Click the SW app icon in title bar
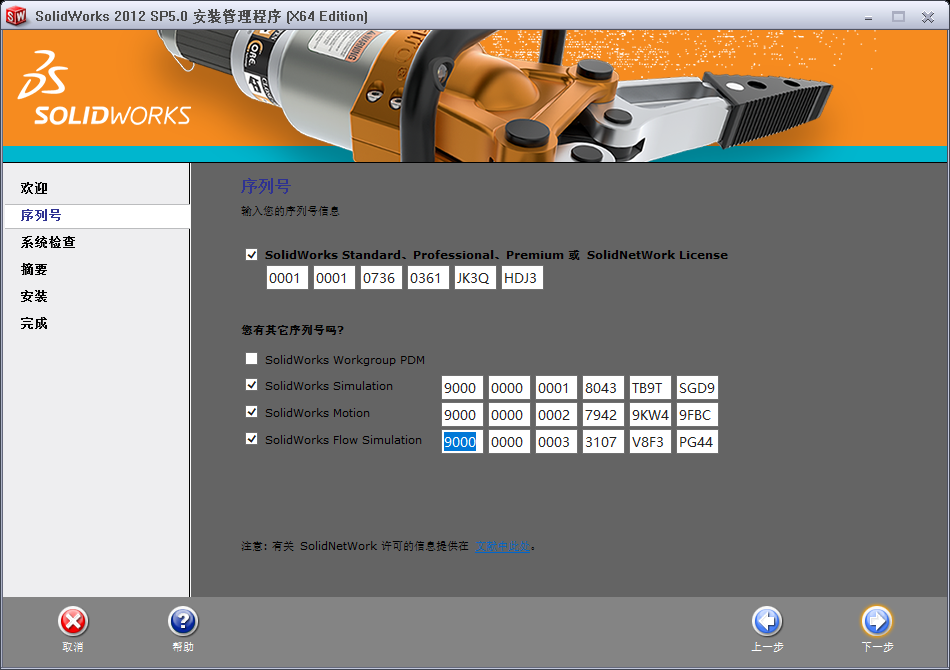 click(x=16, y=16)
